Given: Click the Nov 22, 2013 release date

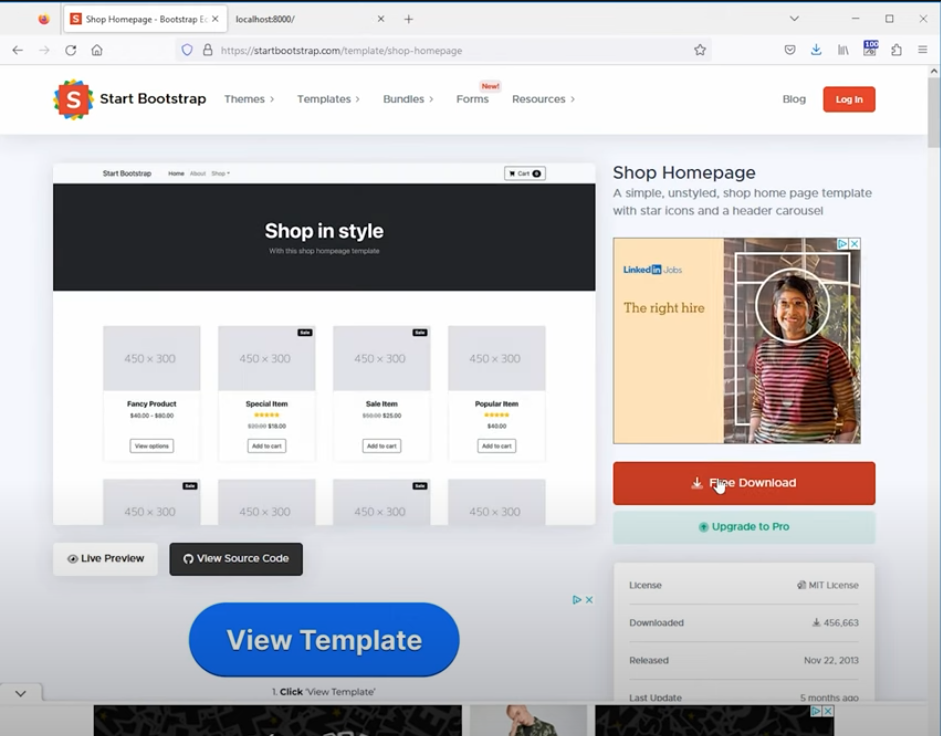Looking at the screenshot, I should (831, 660).
